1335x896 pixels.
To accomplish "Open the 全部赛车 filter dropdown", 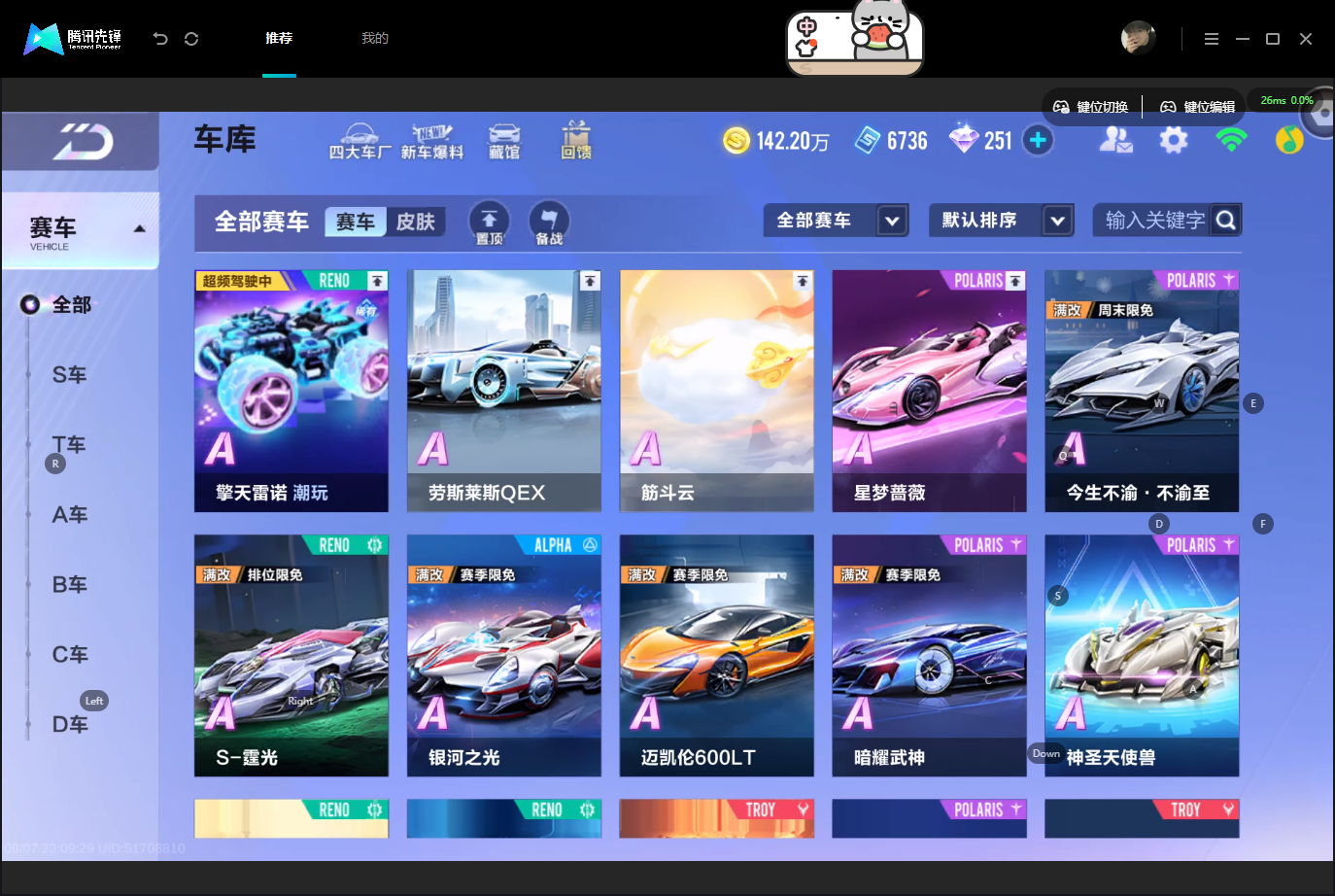I will tap(836, 221).
